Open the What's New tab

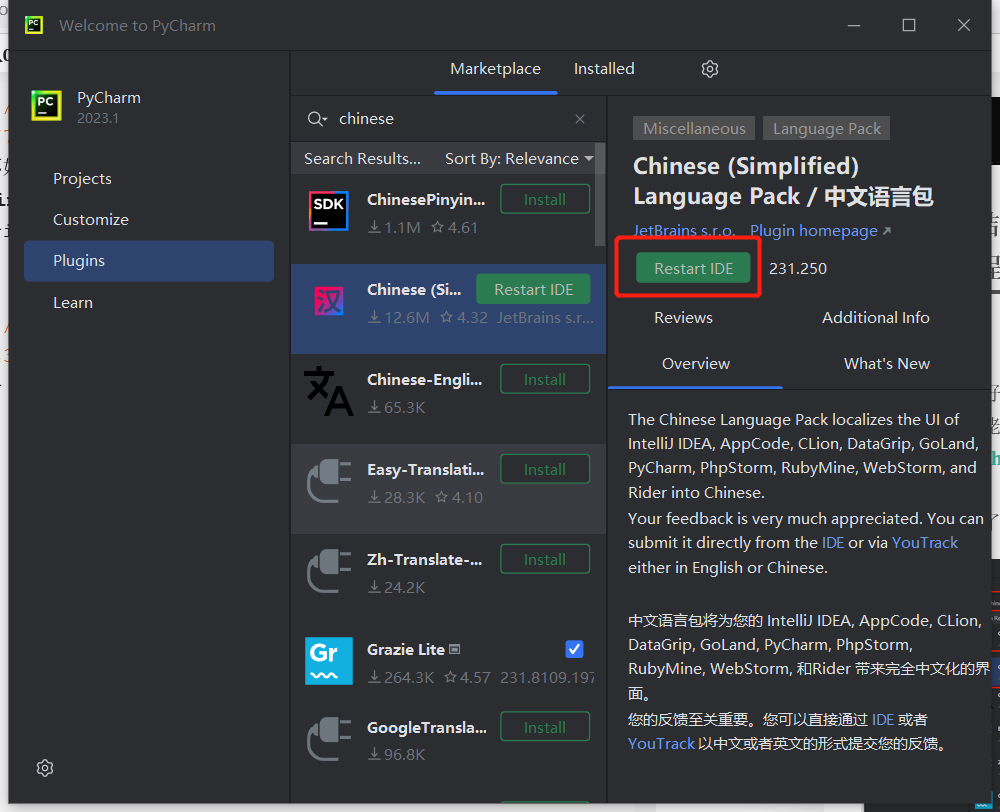(x=886, y=364)
